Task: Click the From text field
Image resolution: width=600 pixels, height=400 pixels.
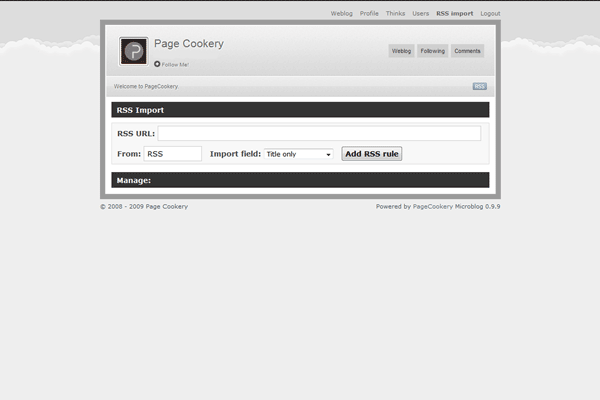Action: tap(173, 154)
